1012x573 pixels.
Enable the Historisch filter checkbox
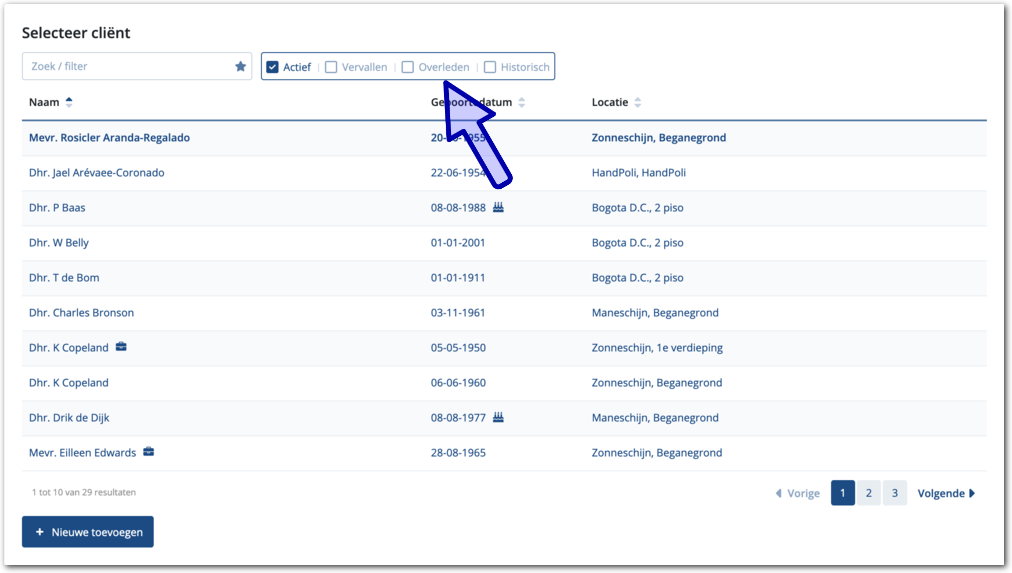490,68
